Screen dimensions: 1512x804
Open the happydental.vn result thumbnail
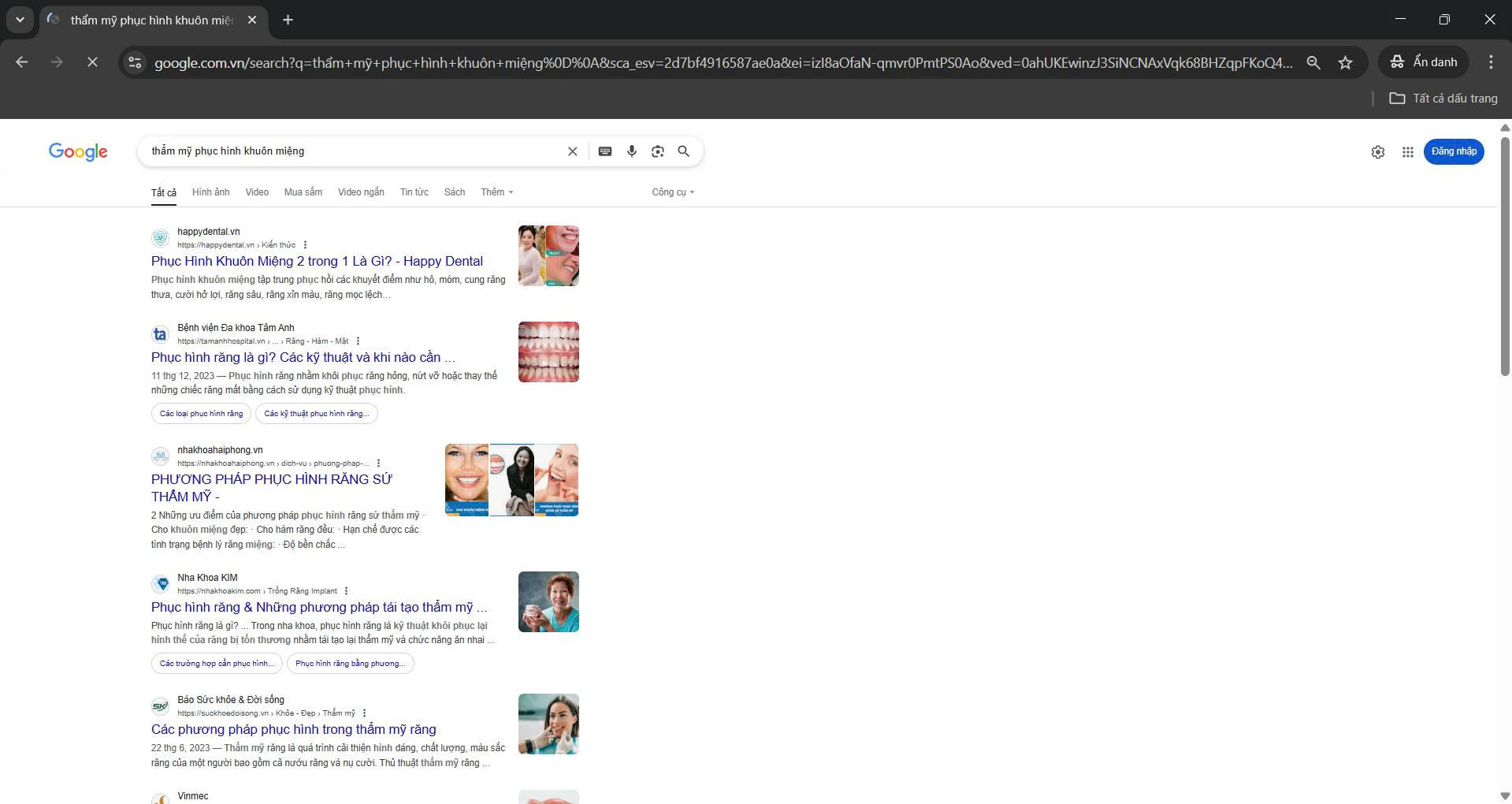(x=548, y=256)
